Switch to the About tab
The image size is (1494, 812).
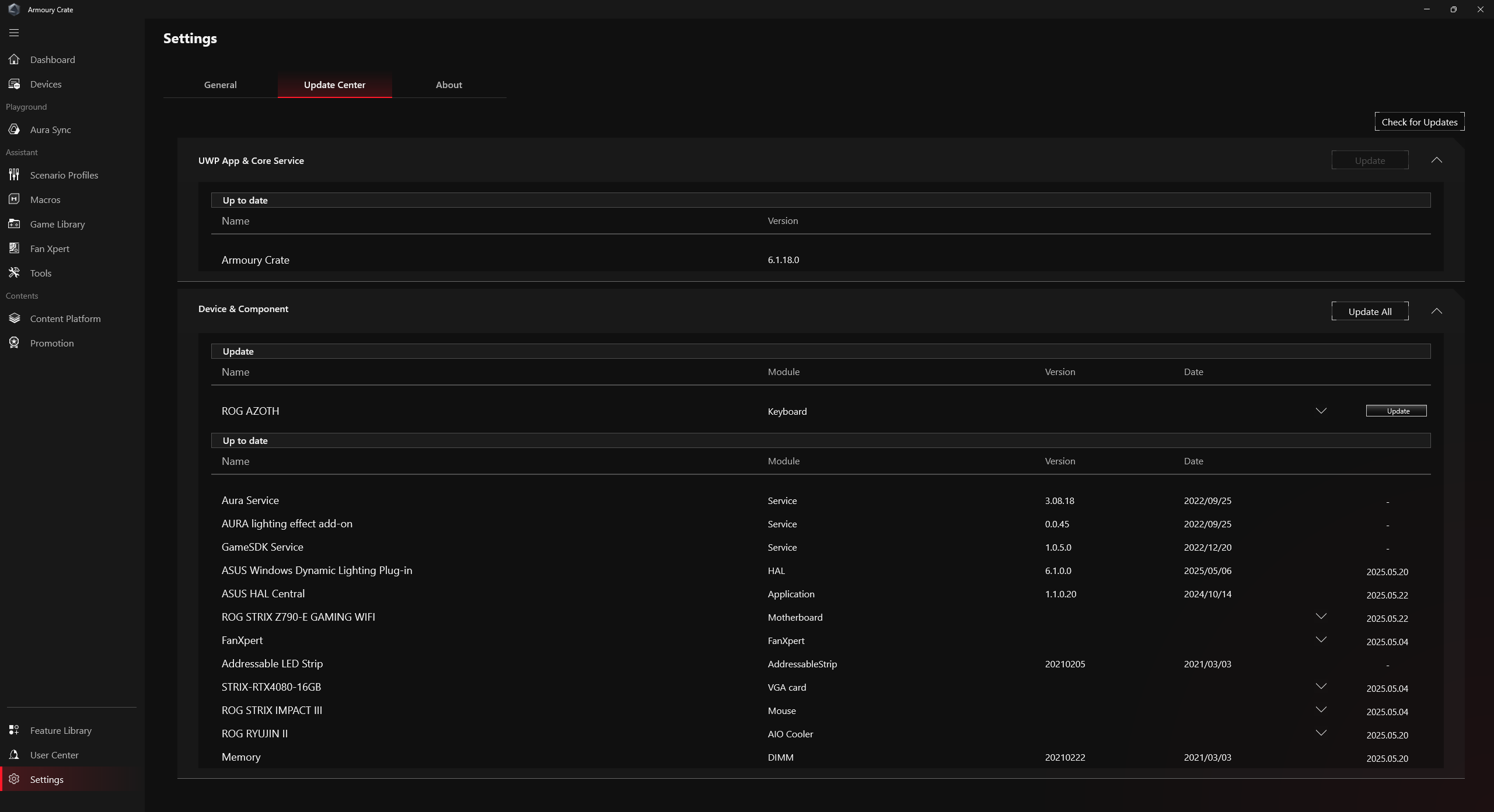[x=449, y=85]
